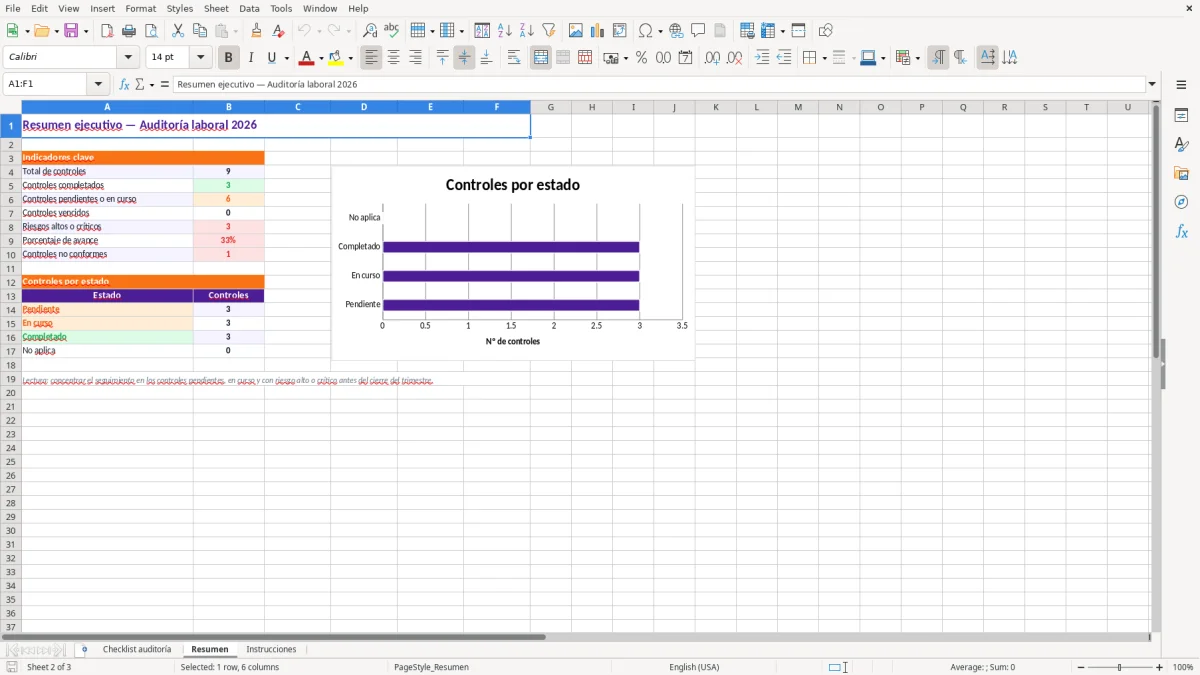Sort ascending A to Z
This screenshot has height=675, width=1200.
pyautogui.click(x=504, y=31)
